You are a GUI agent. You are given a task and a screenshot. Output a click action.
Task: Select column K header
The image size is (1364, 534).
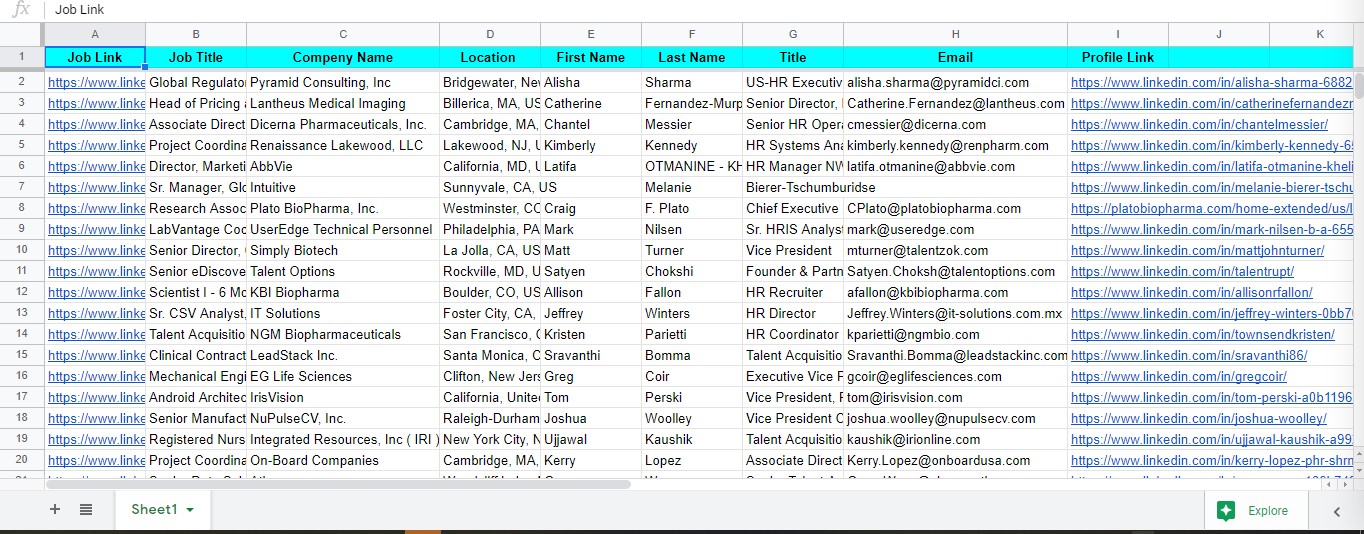coord(1319,34)
